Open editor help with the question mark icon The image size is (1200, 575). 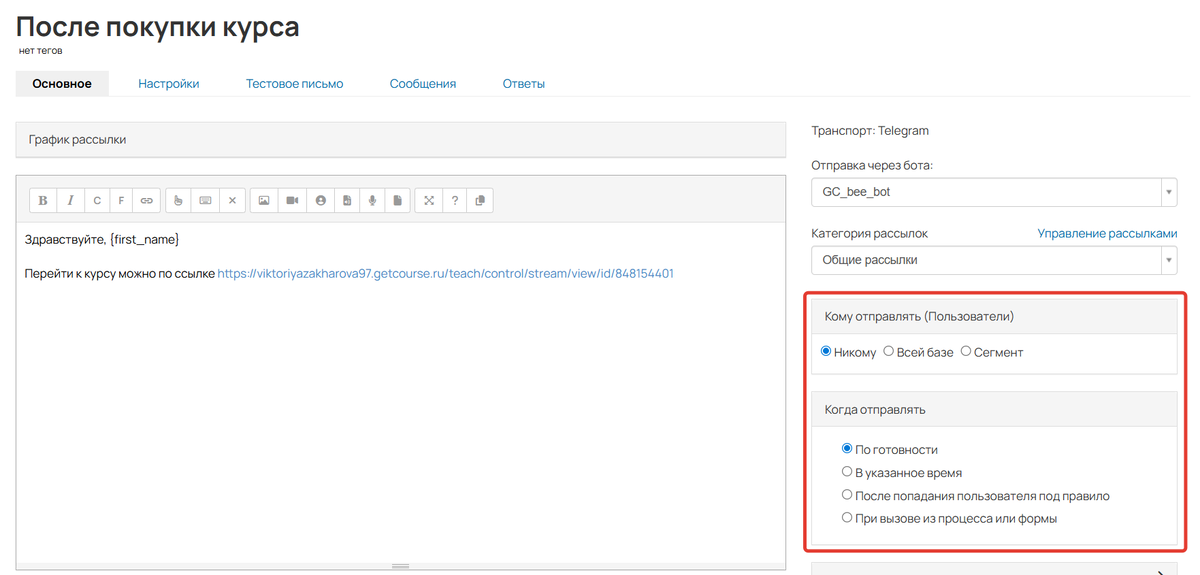(x=455, y=200)
